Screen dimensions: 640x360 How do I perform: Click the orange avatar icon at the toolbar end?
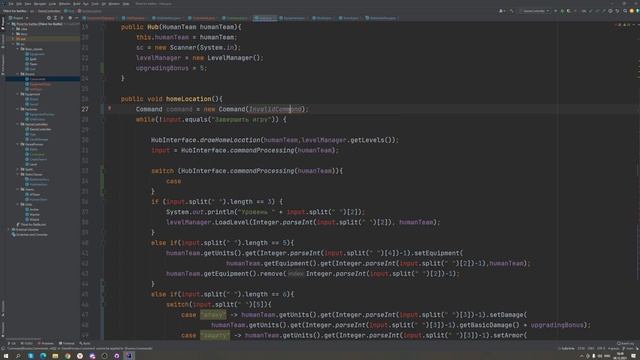pos(632,11)
